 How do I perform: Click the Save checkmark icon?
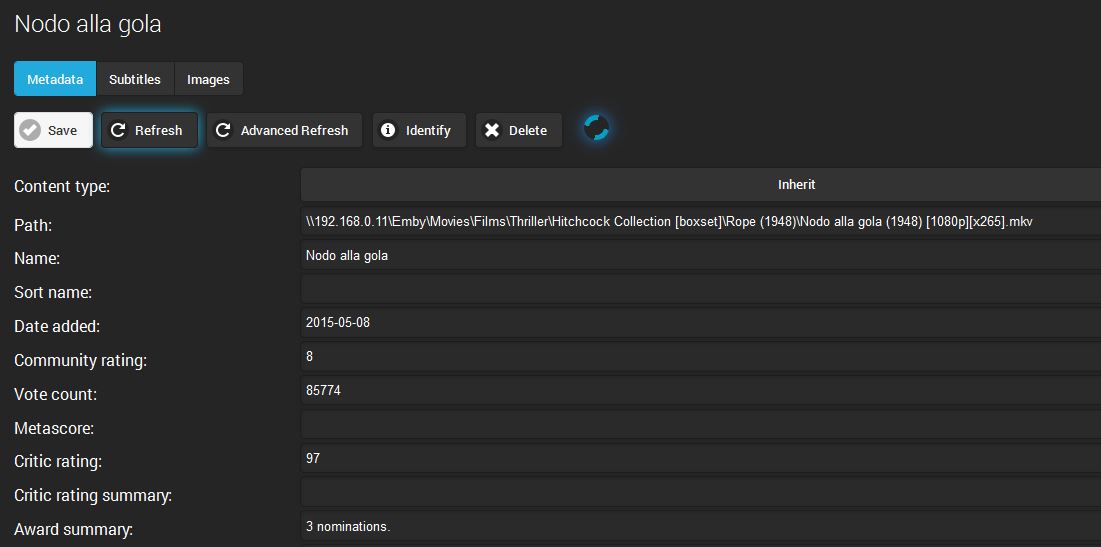point(30,130)
